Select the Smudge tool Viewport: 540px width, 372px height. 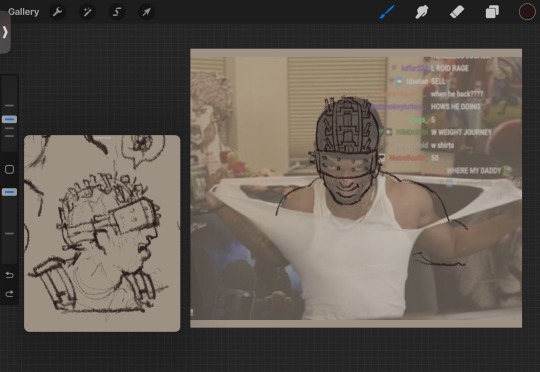pyautogui.click(x=422, y=12)
